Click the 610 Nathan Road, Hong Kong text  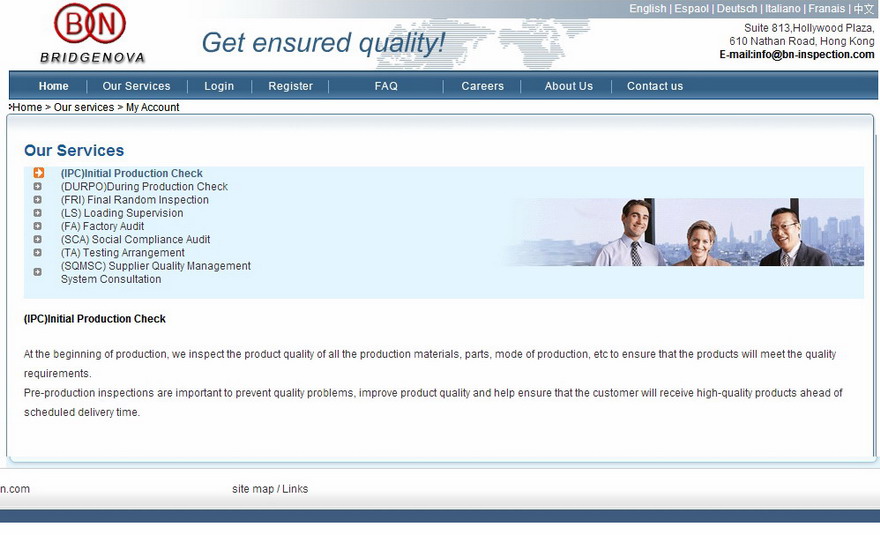[x=801, y=41]
